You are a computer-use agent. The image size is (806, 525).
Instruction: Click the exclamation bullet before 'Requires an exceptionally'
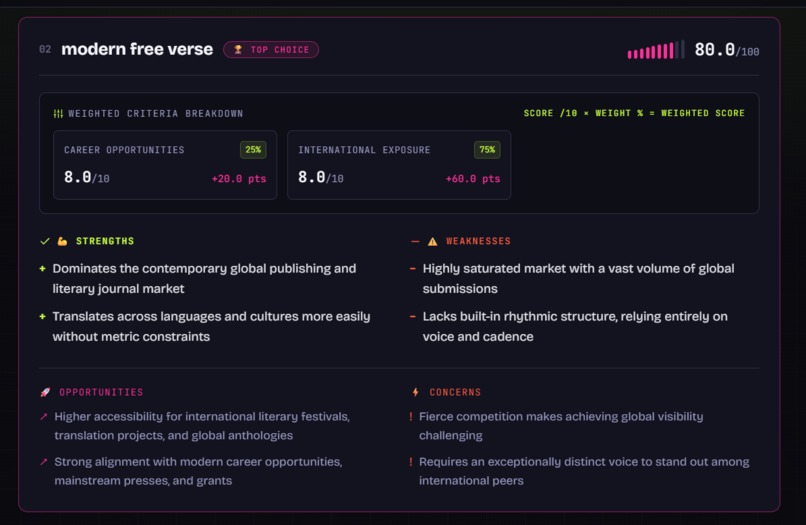[x=411, y=462]
